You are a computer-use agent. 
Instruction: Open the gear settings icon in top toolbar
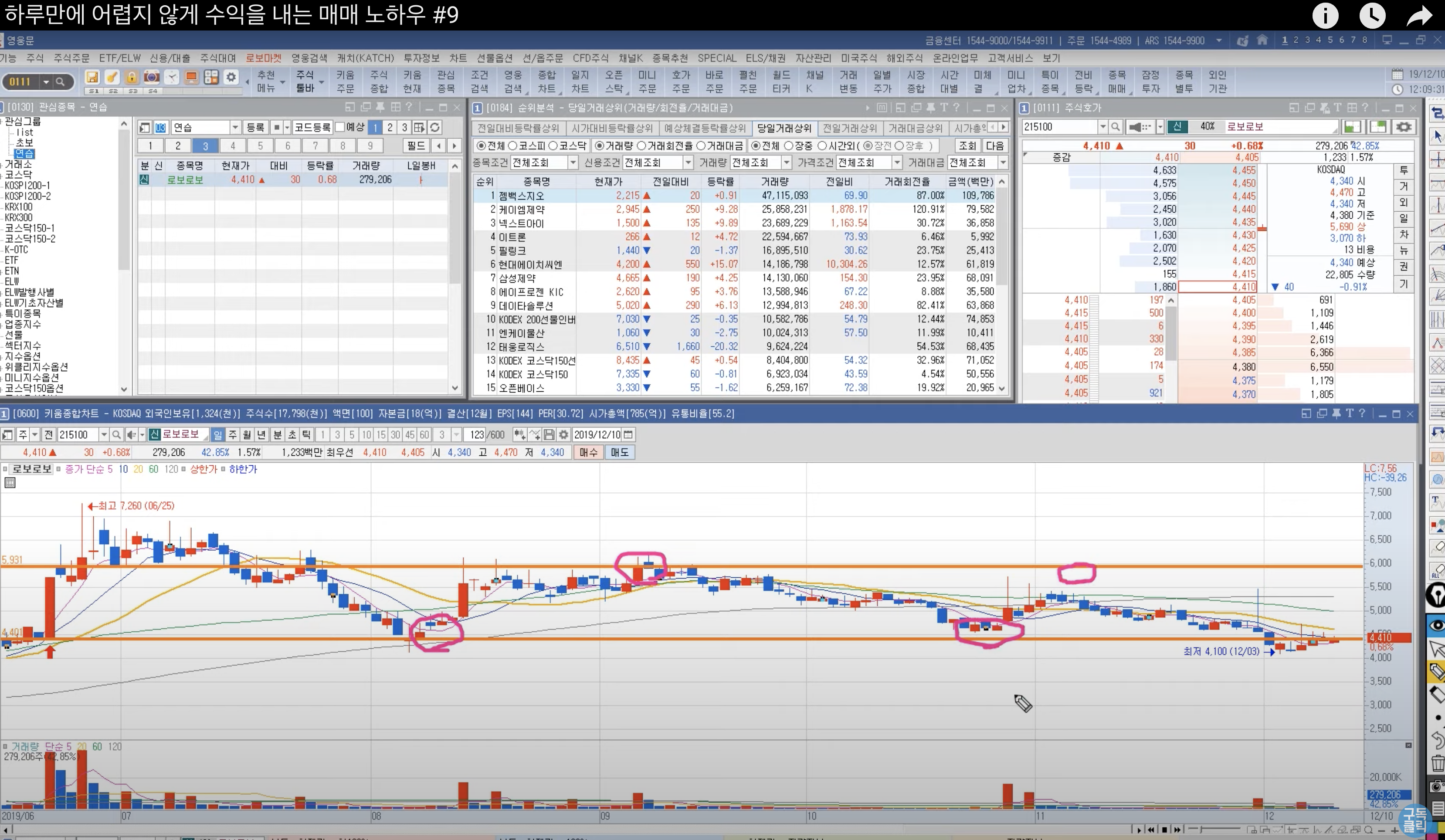pos(231,78)
